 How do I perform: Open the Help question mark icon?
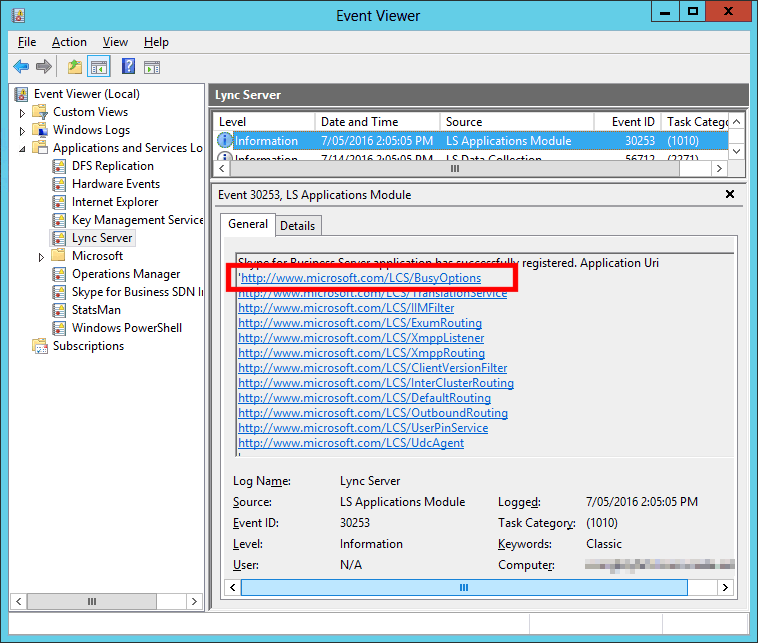pyautogui.click(x=128, y=66)
